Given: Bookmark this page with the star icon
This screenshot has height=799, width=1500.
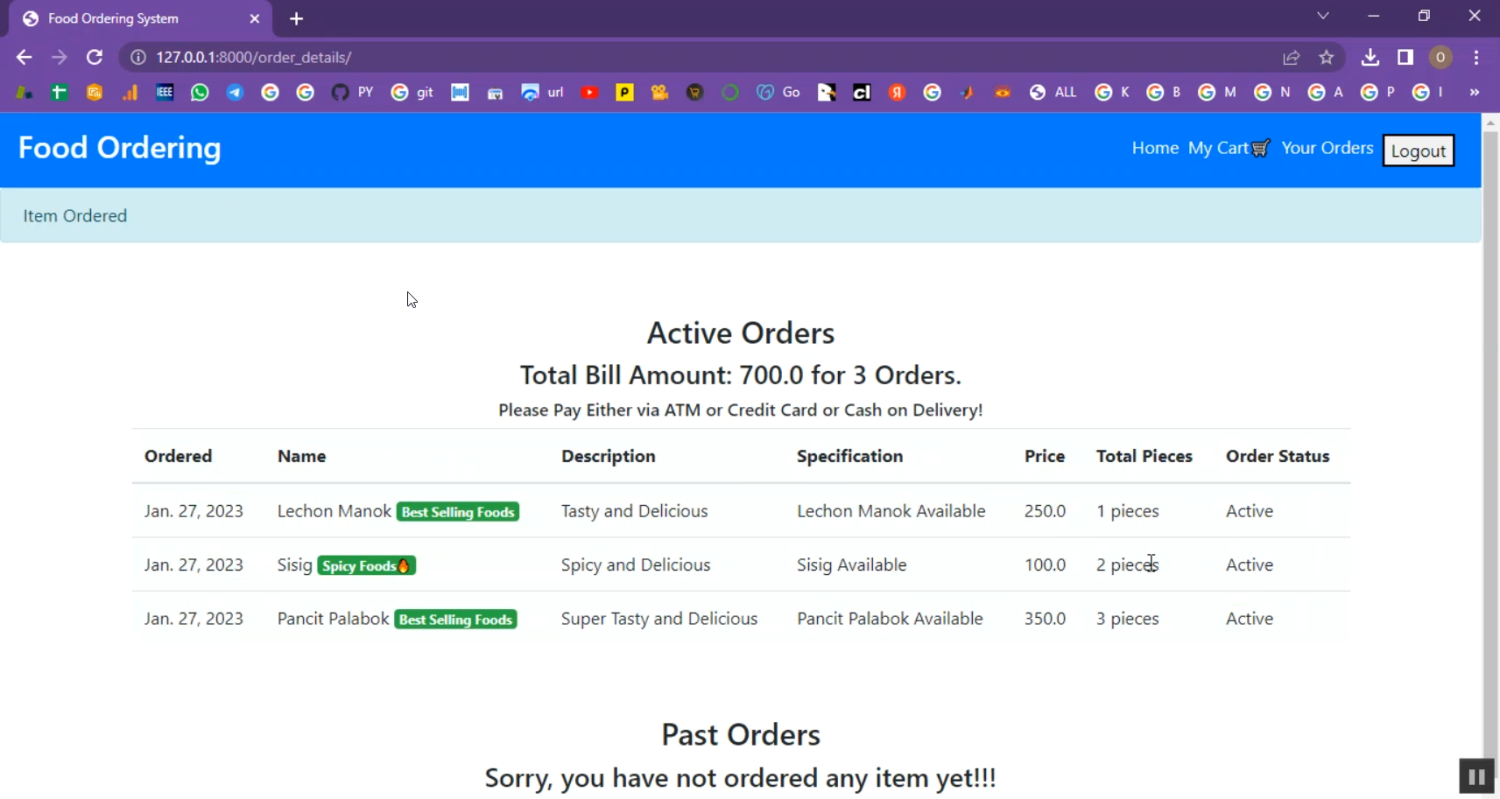Looking at the screenshot, I should click(x=1326, y=58).
